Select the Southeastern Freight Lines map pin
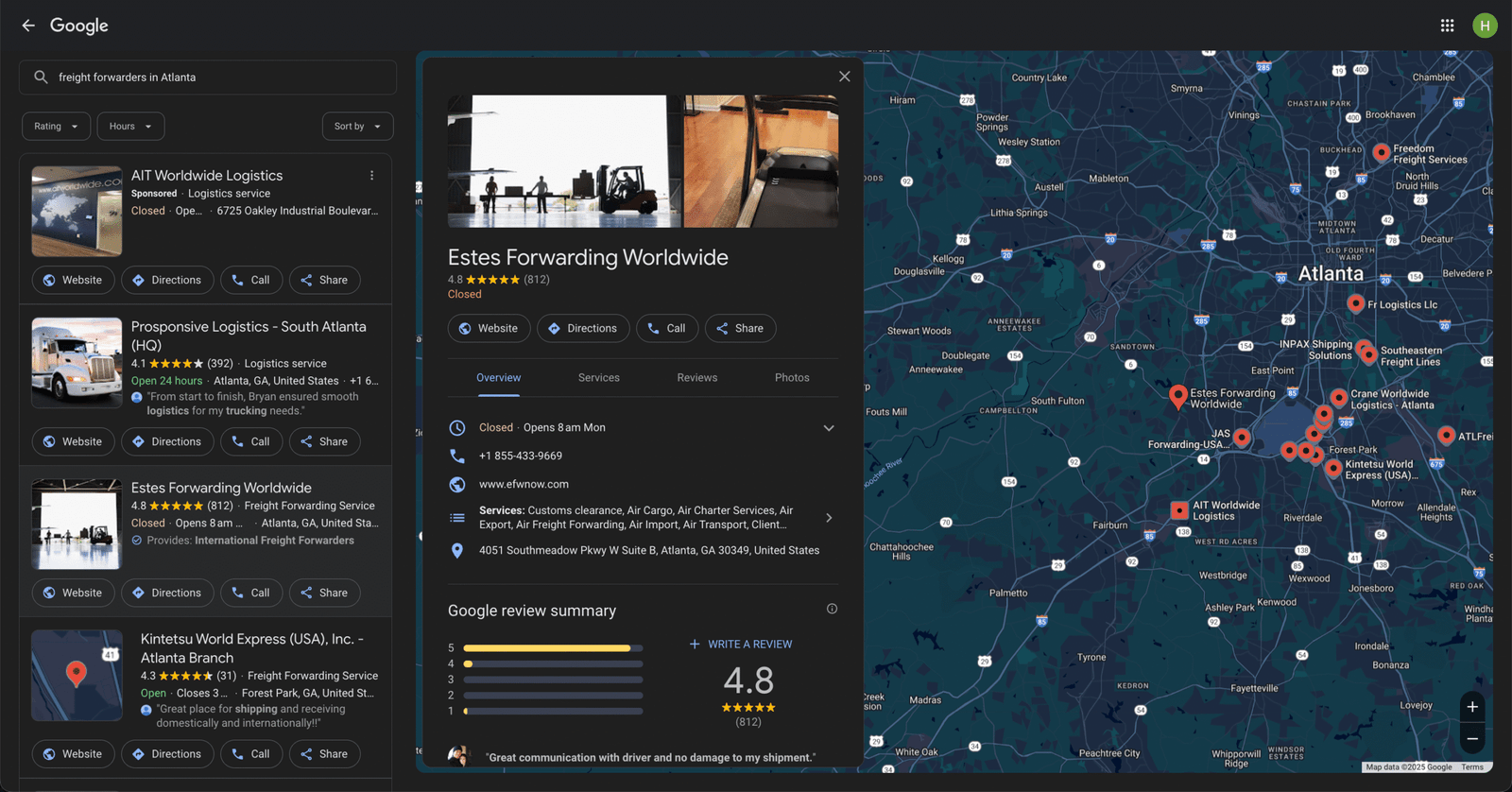Image resolution: width=1512 pixels, height=792 pixels. tap(1368, 355)
